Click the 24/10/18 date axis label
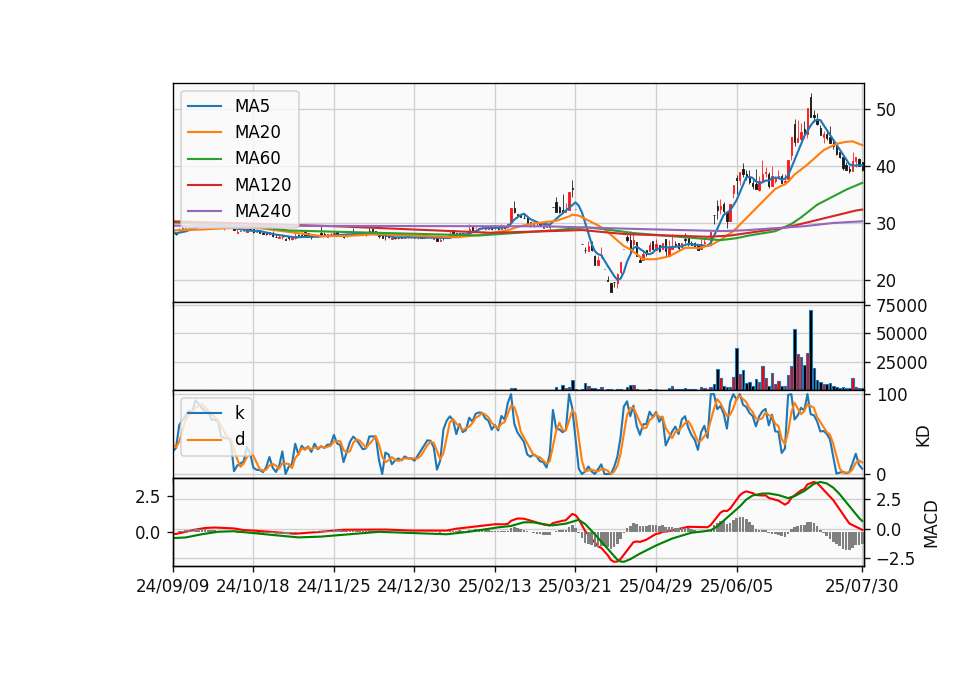This screenshot has height=690, width=960. click(253, 586)
